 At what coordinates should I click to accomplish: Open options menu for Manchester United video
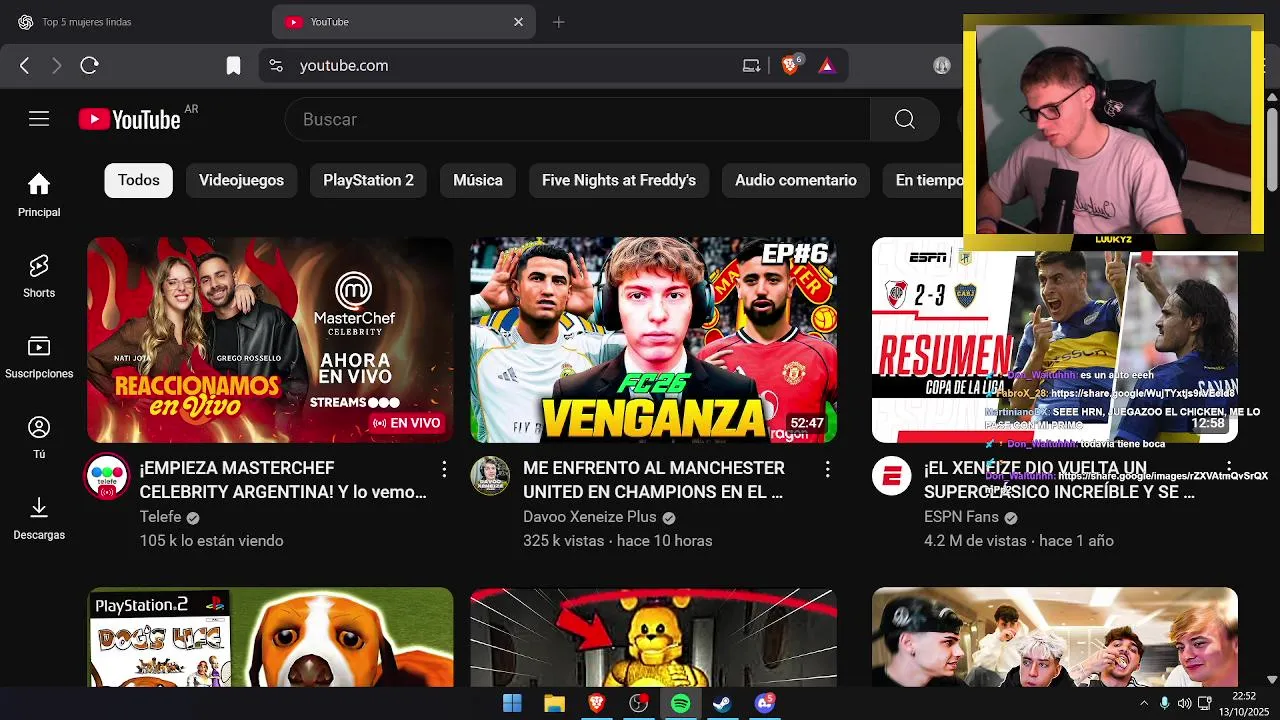coord(827,468)
